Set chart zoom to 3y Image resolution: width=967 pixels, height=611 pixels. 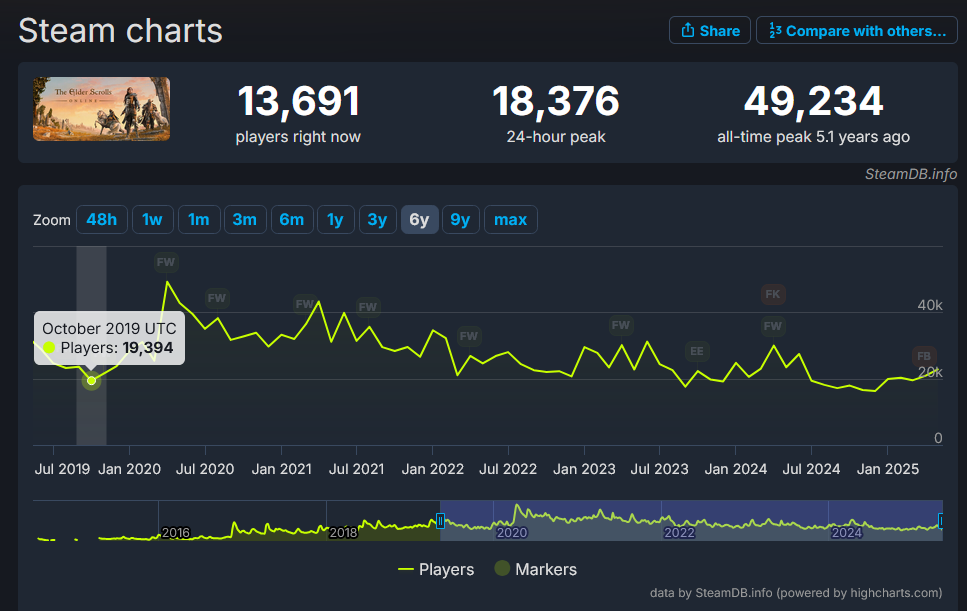pyautogui.click(x=377, y=219)
